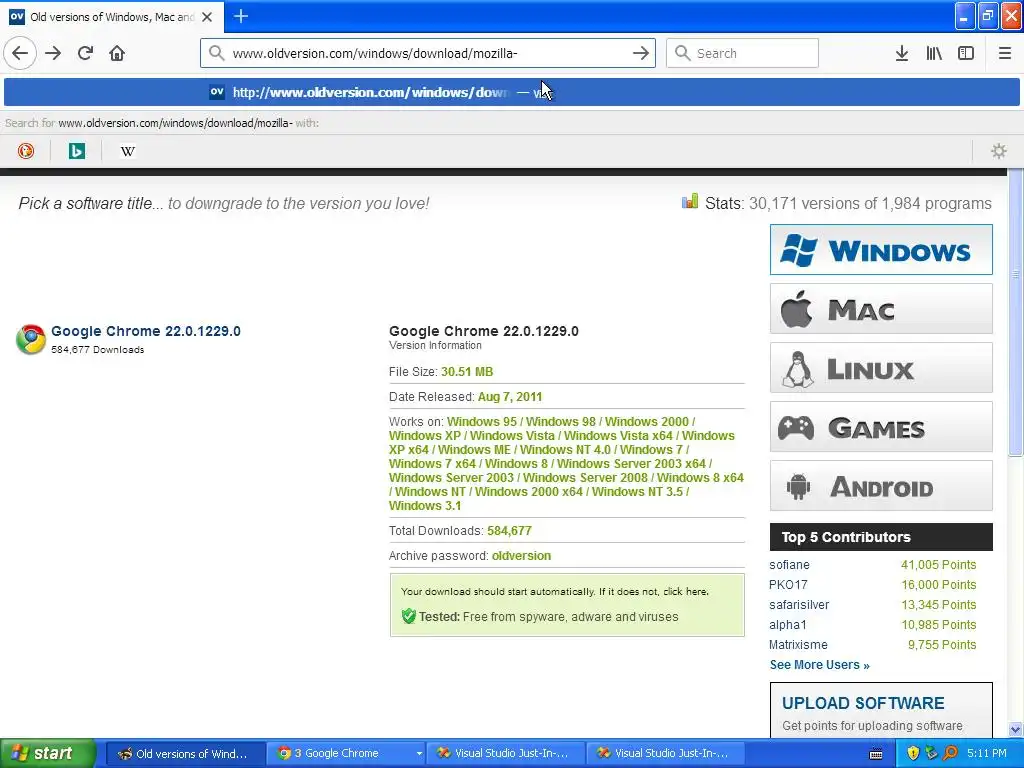This screenshot has height=768, width=1024.
Task: Click the 5:11 PM system clock
Action: 987,754
